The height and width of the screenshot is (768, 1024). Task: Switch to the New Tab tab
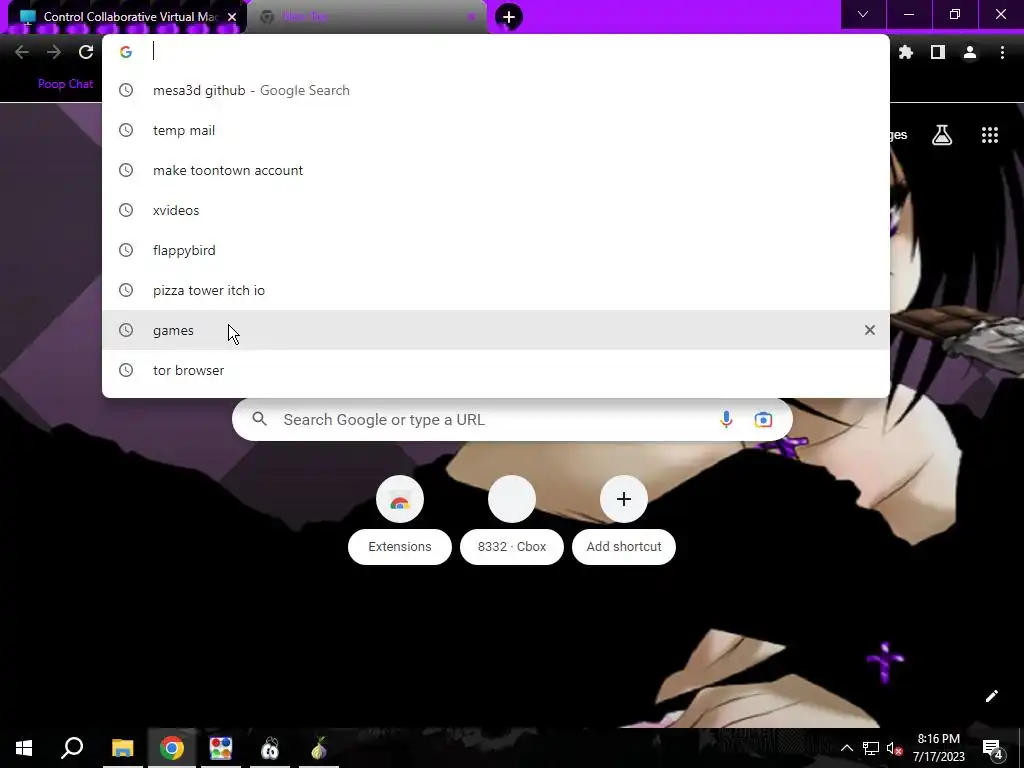367,17
